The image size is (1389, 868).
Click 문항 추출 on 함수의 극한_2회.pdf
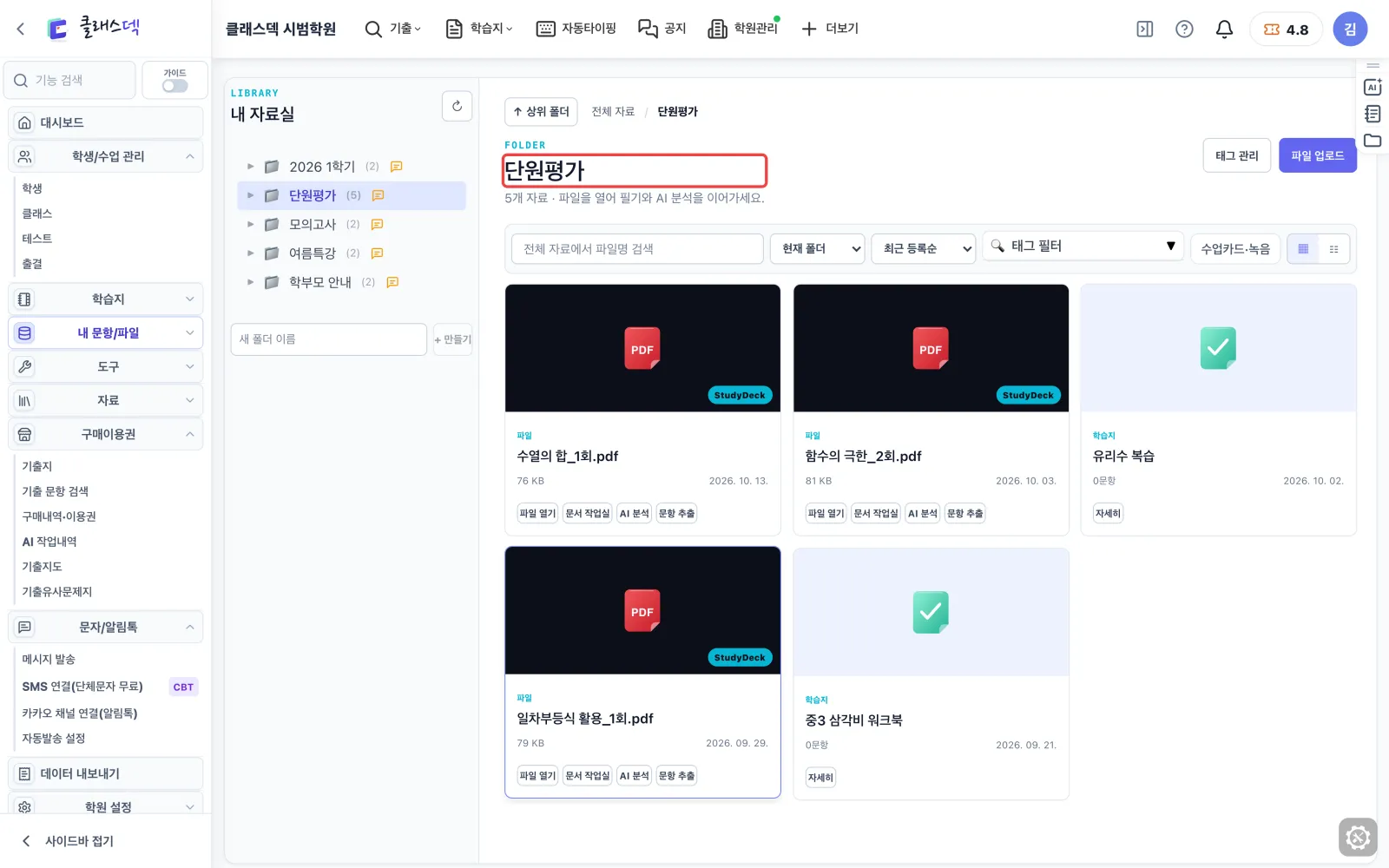(x=964, y=514)
